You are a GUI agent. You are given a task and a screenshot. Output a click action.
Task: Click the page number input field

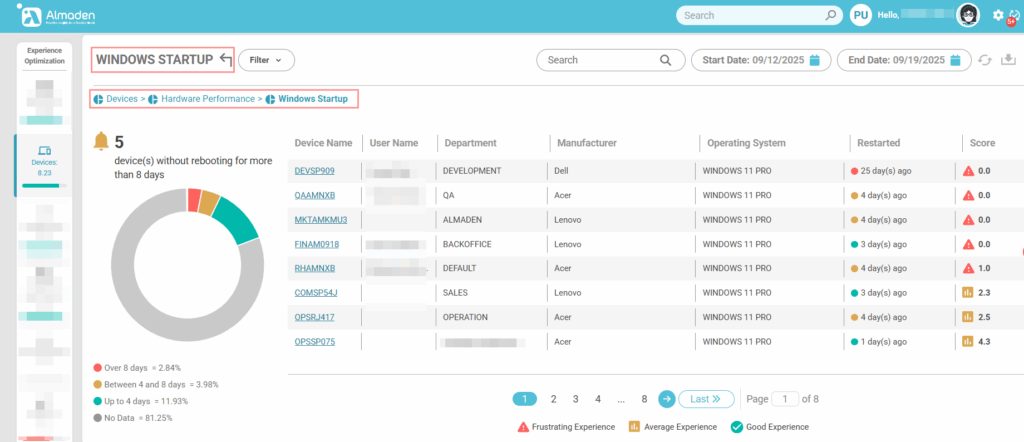click(x=787, y=399)
